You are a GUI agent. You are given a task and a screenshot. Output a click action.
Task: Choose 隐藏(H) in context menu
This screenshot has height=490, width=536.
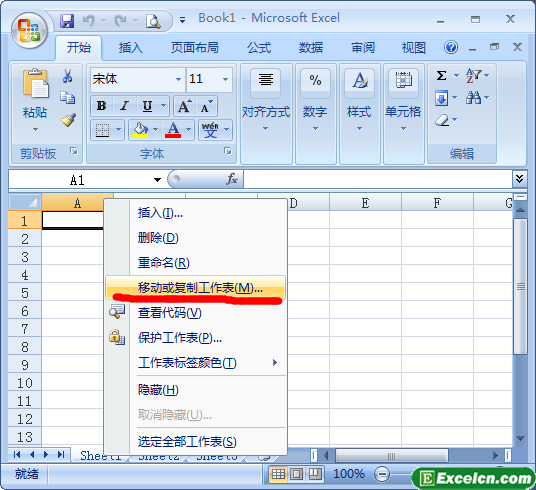[x=196, y=390]
